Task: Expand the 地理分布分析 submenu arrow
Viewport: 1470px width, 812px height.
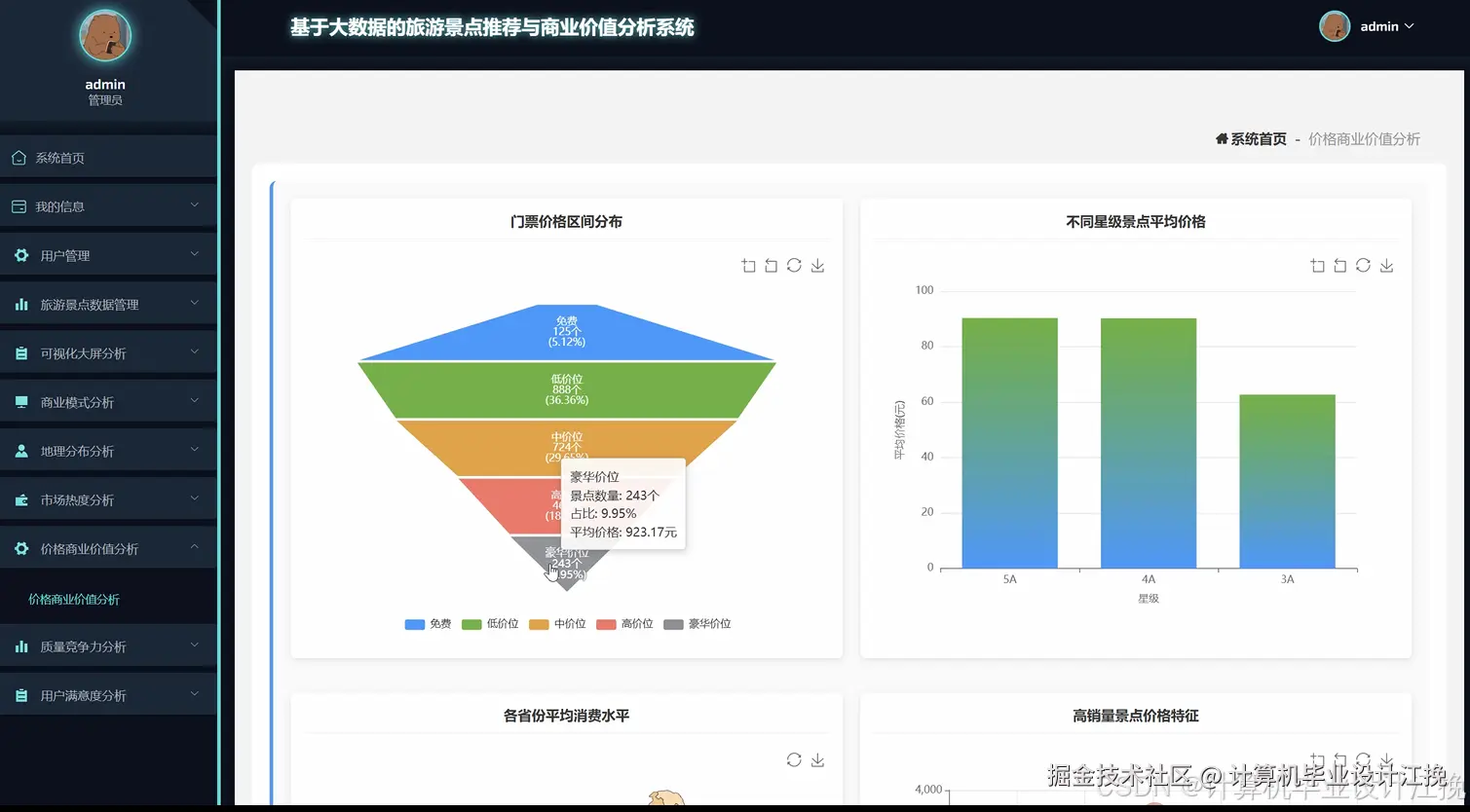Action: [x=194, y=449]
